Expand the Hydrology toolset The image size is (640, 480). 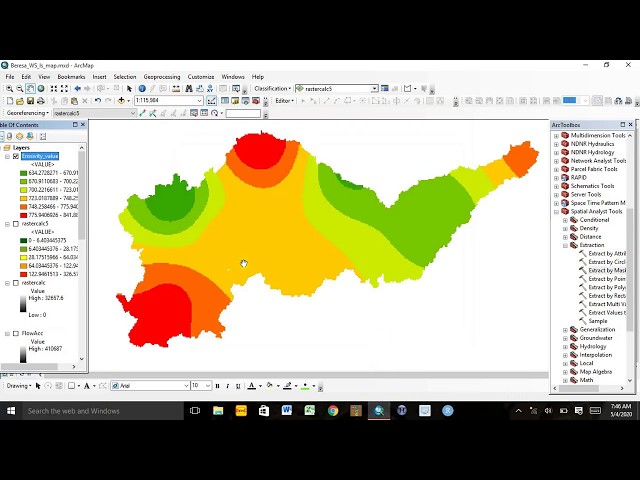[x=565, y=347]
